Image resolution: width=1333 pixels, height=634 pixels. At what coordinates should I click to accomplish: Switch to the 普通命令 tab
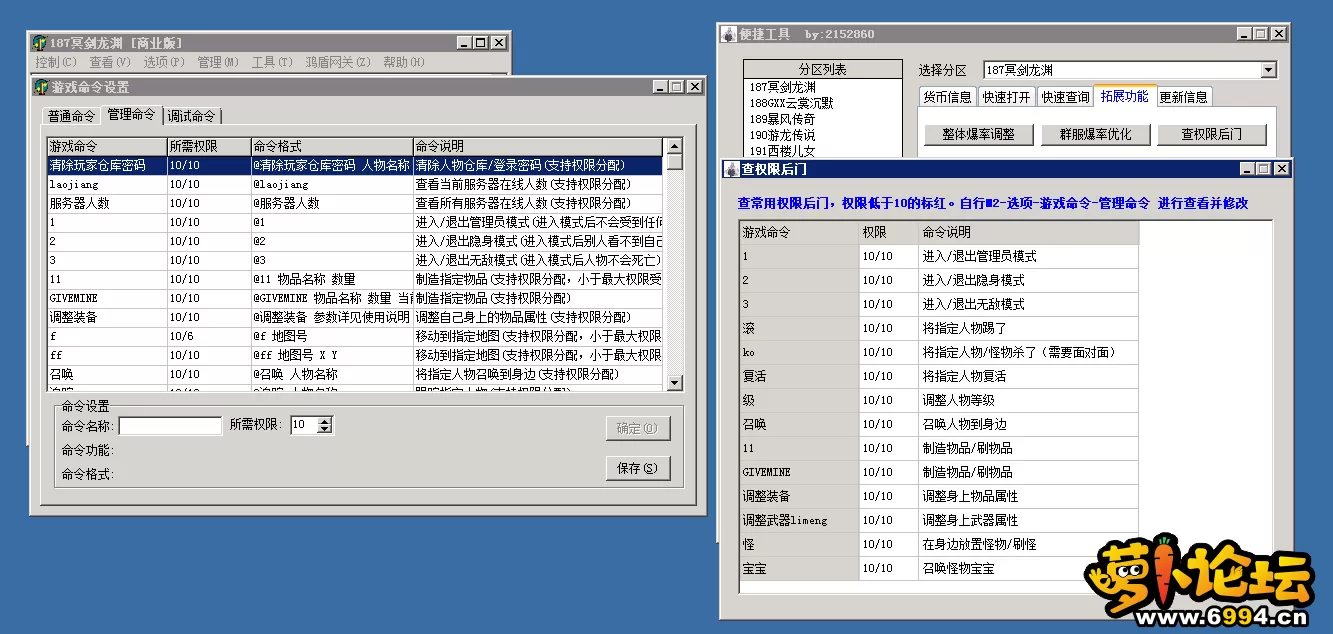(72, 116)
